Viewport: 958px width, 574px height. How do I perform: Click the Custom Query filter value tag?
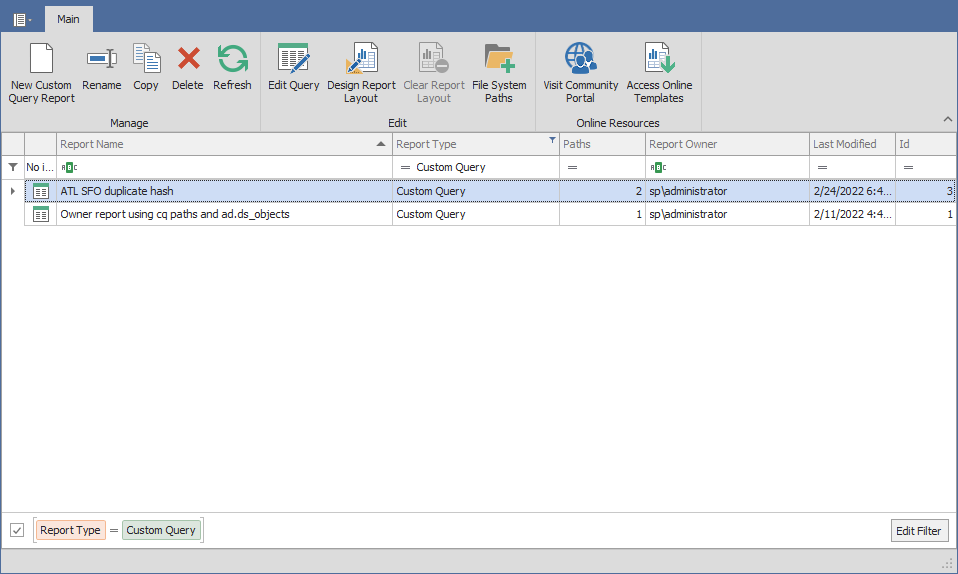[x=162, y=530]
